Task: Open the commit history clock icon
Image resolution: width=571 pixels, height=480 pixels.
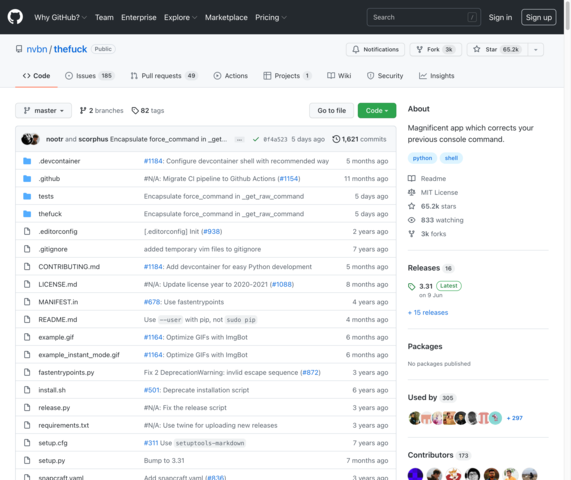Action: pyautogui.click(x=336, y=139)
